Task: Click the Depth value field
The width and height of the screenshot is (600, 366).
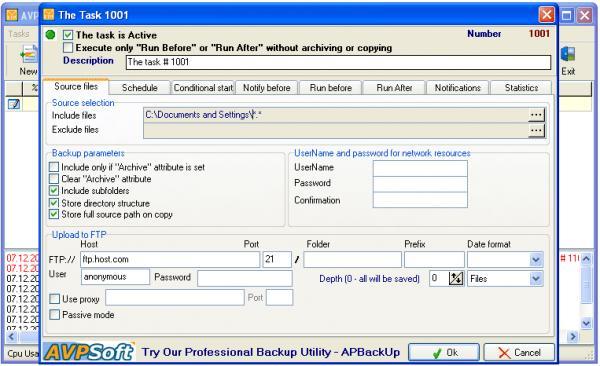Action: point(439,278)
